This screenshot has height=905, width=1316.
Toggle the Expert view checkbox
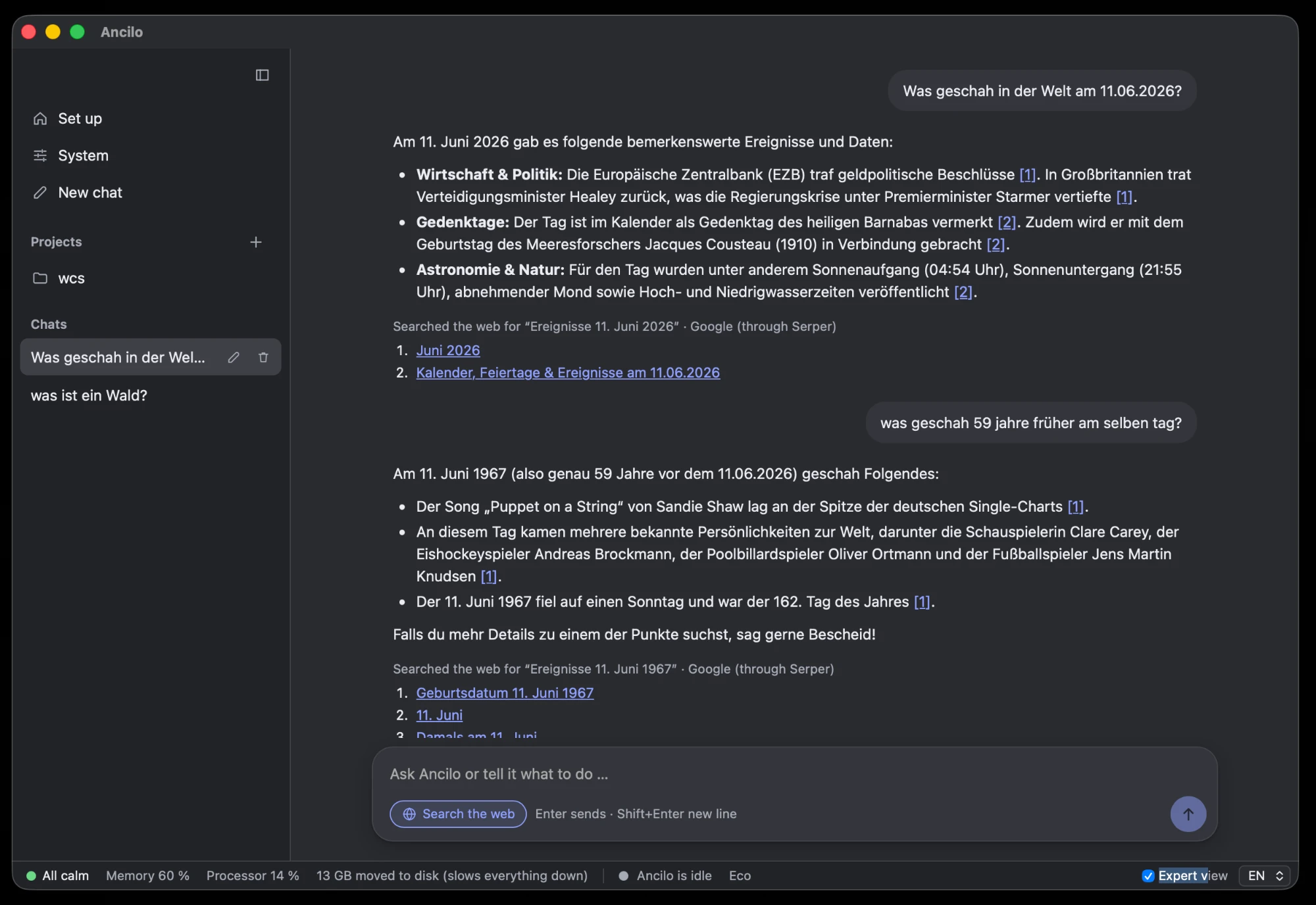tap(1148, 875)
